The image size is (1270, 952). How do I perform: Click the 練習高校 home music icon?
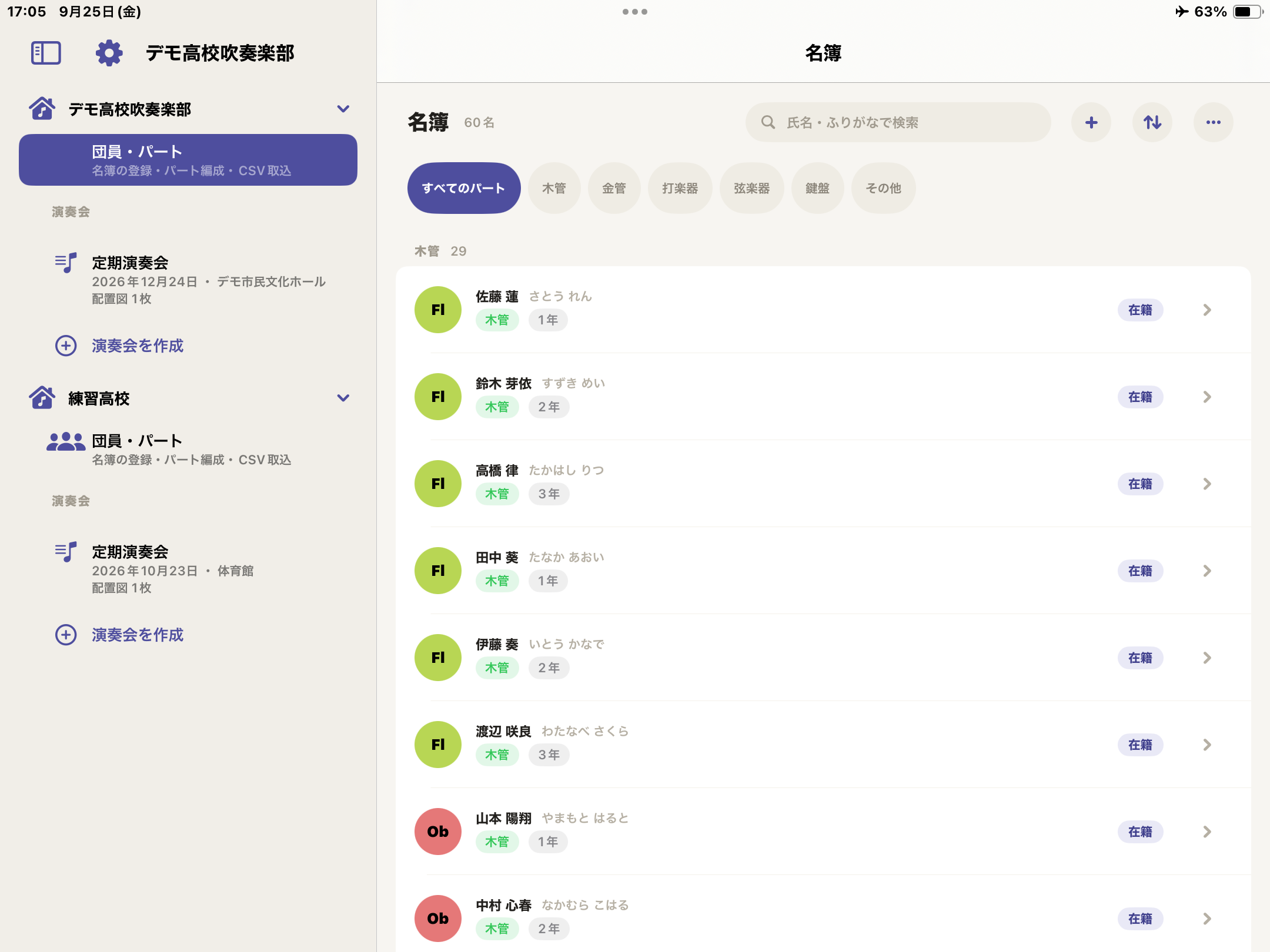(42, 398)
